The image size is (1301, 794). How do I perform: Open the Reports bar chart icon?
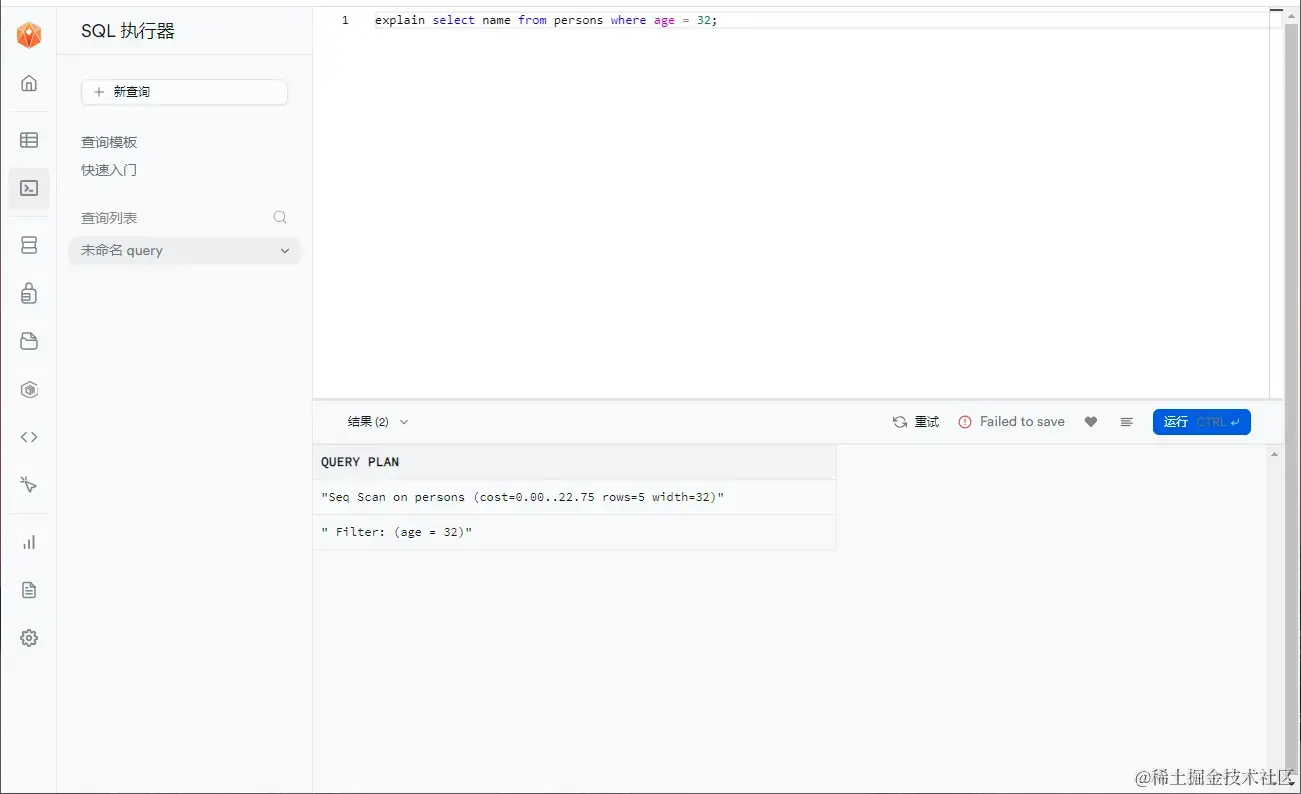tap(29, 542)
